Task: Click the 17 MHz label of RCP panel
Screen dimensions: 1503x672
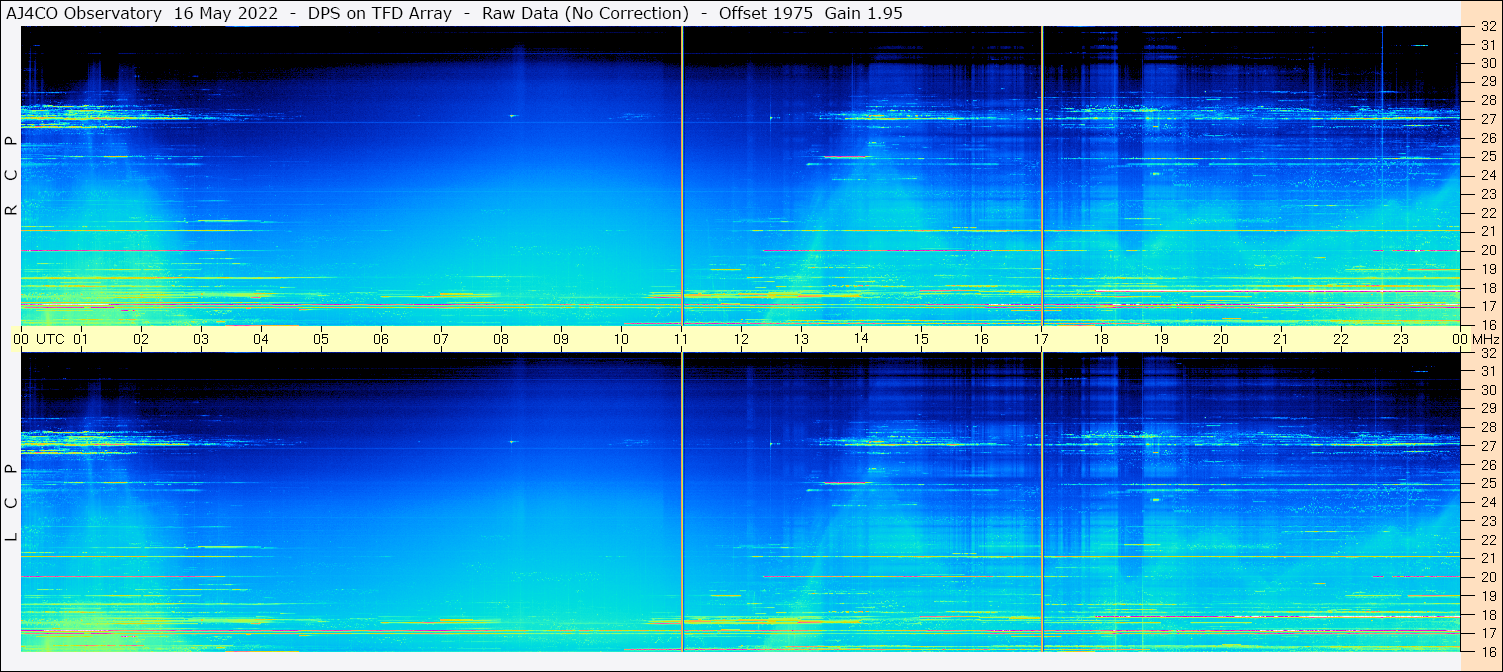Action: click(x=1488, y=306)
